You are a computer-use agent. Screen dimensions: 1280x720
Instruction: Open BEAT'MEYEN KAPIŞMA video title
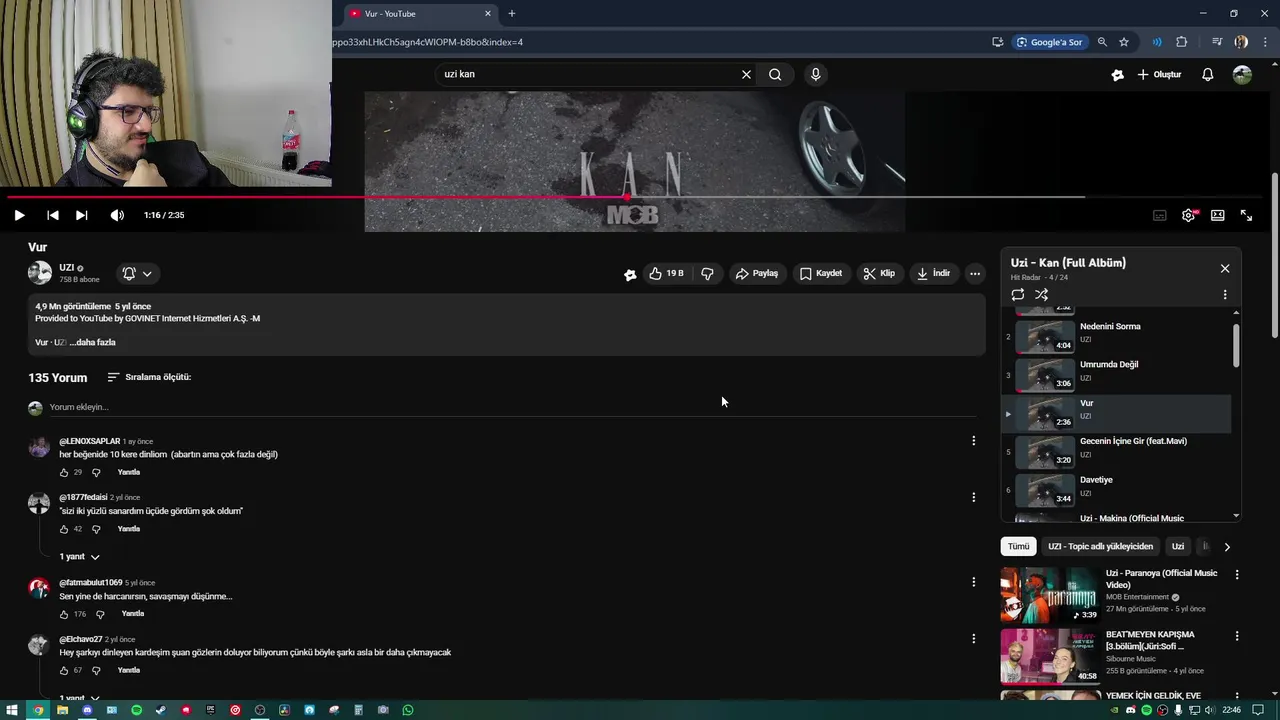(1150, 640)
